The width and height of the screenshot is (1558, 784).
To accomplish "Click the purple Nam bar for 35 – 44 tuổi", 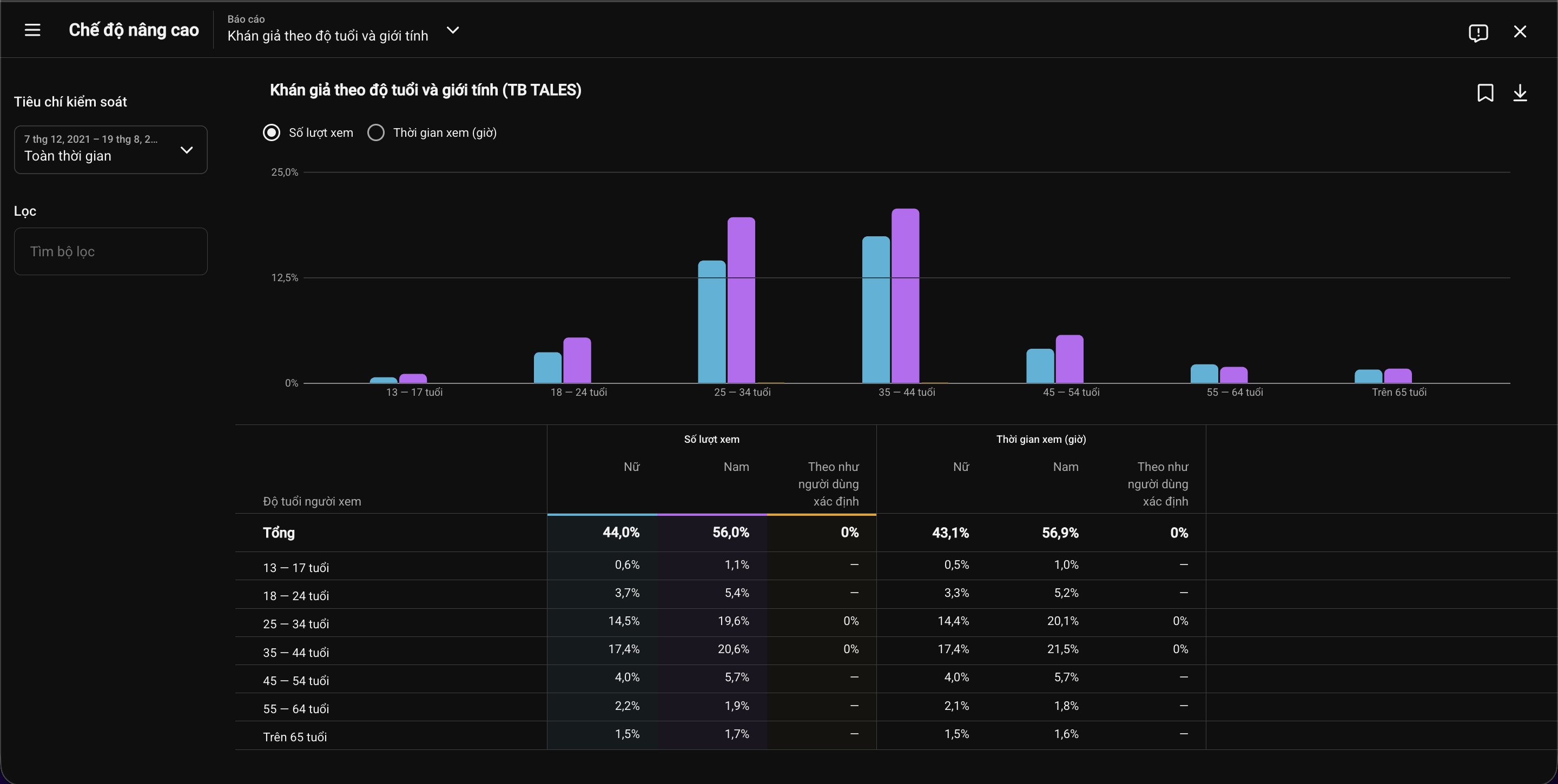I will point(906,296).
